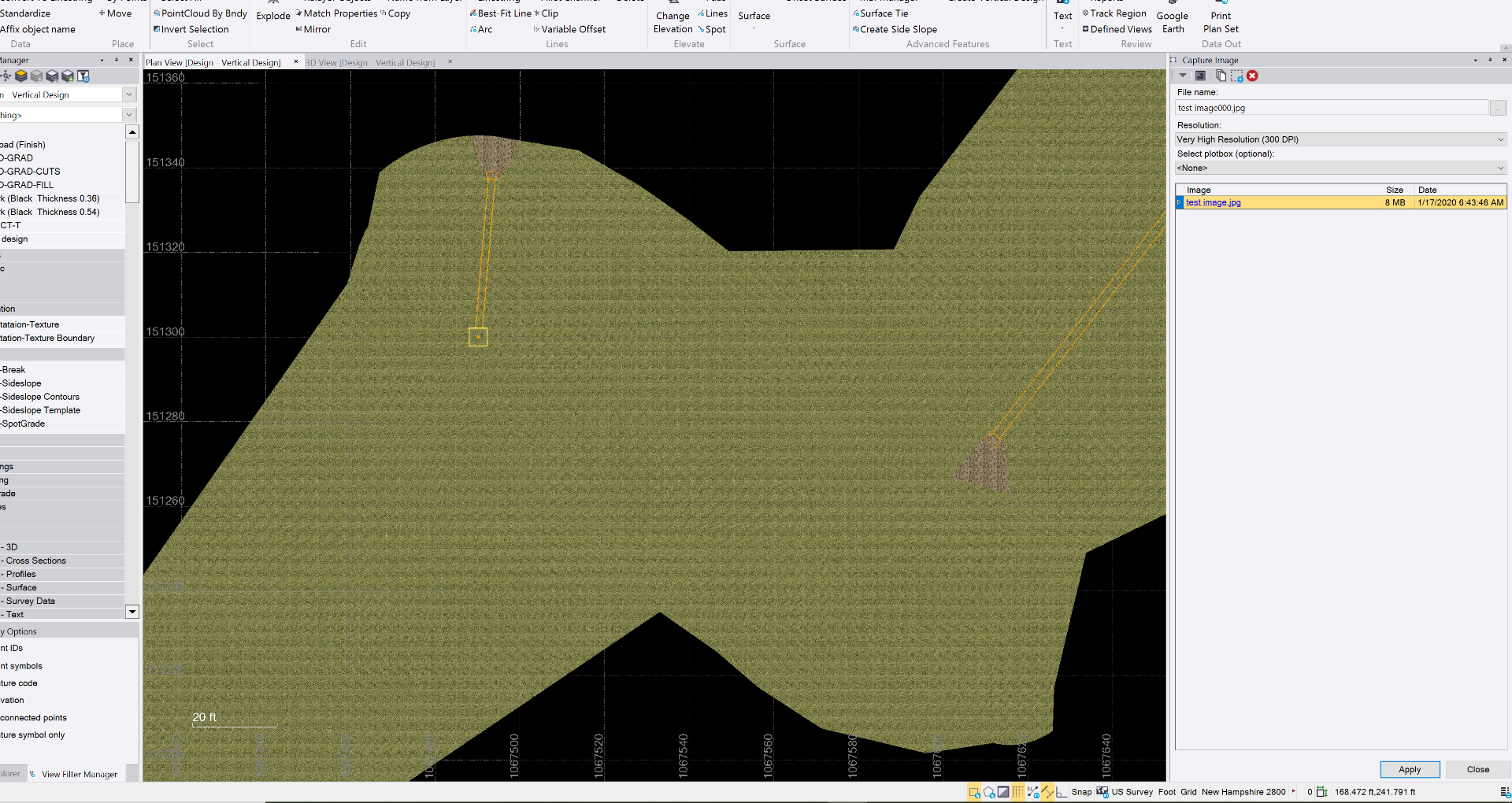The height and width of the screenshot is (803, 1512).
Task: Click the dashed-rectangle create plotbox icon
Action: click(x=1236, y=76)
